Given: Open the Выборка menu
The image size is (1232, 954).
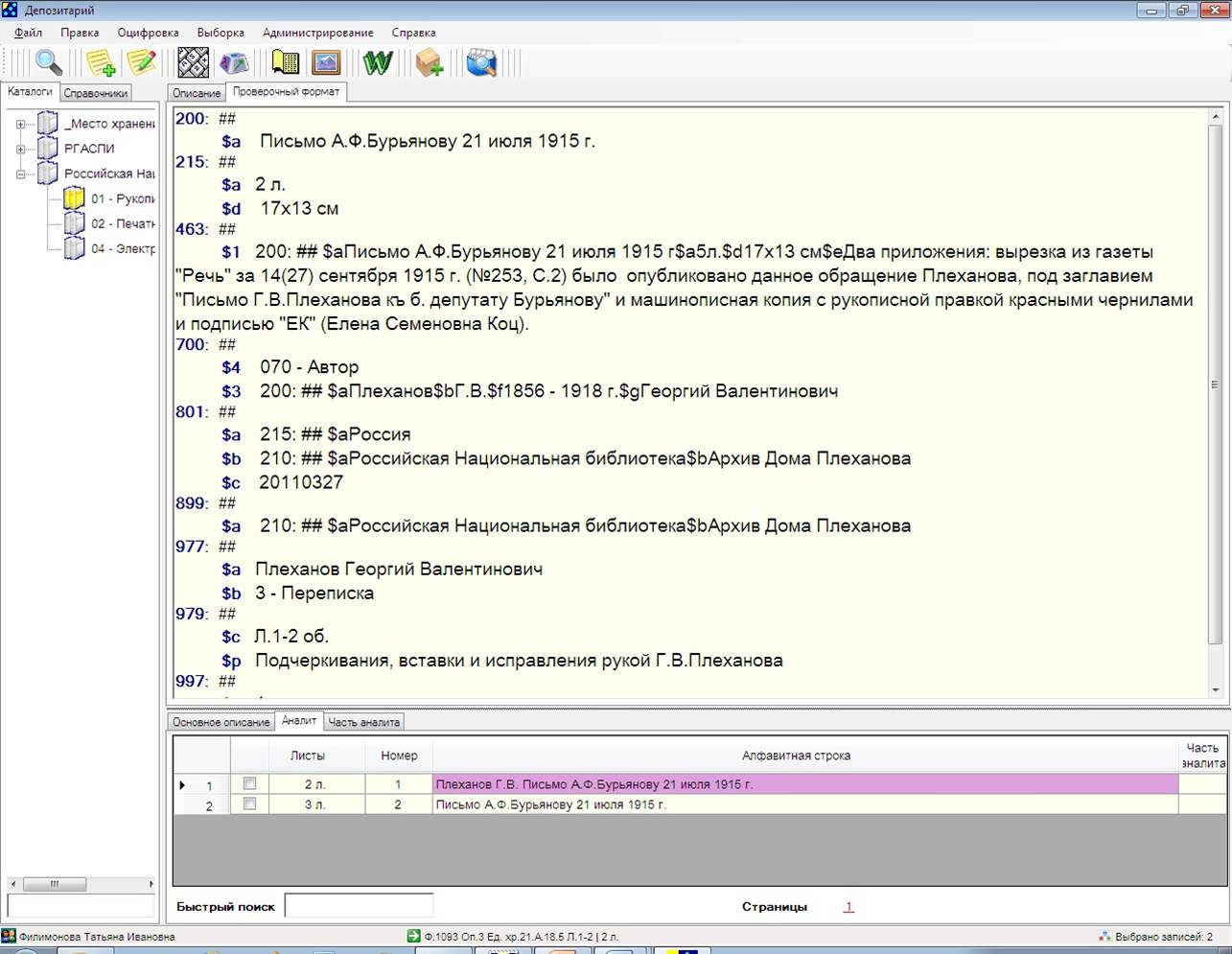Looking at the screenshot, I should (x=221, y=33).
